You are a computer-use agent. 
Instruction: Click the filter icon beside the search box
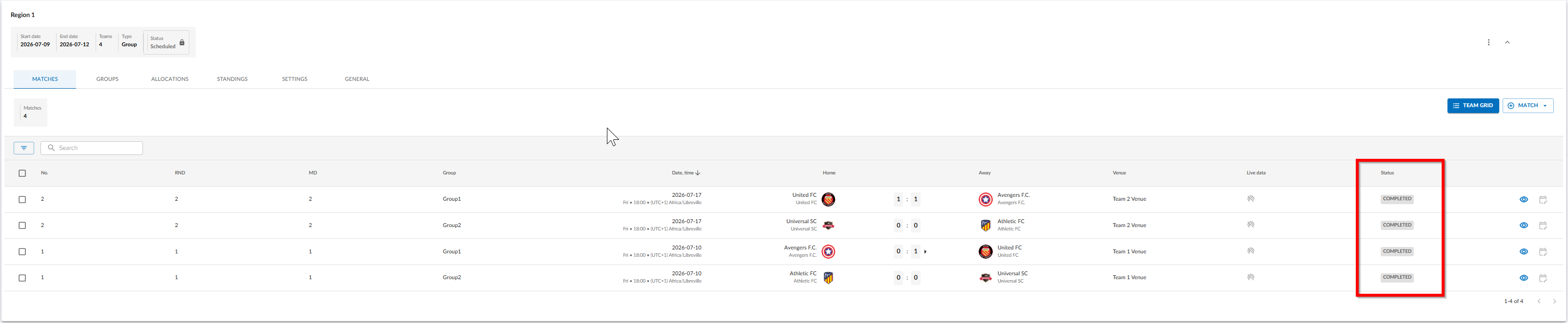pos(24,148)
